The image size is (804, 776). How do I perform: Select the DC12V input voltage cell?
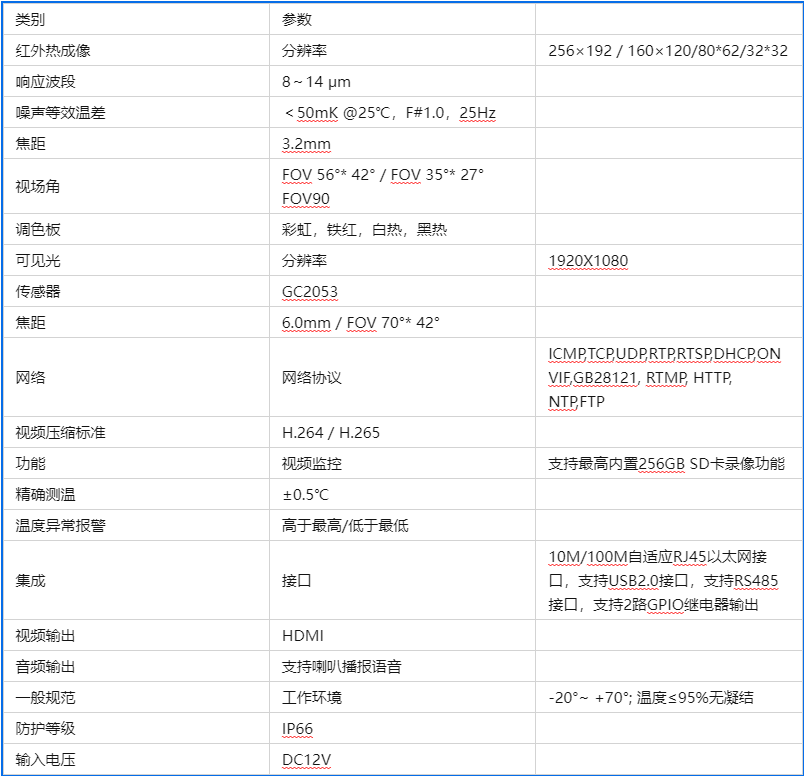[306, 759]
